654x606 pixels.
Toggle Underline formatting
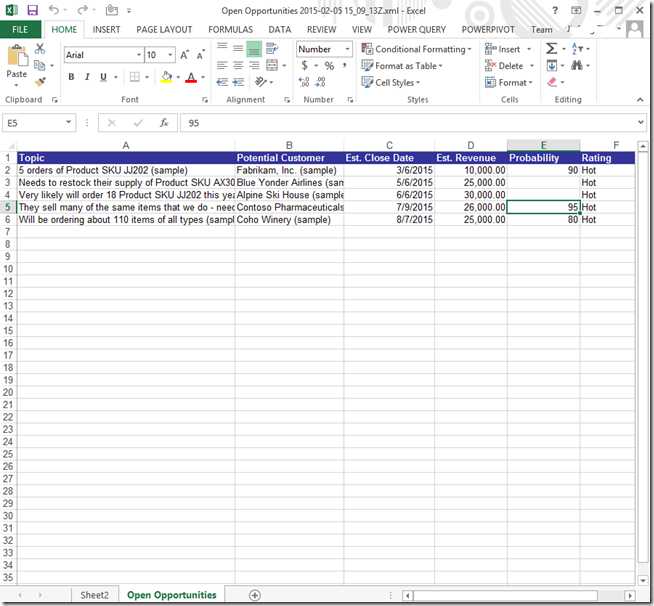(103, 77)
